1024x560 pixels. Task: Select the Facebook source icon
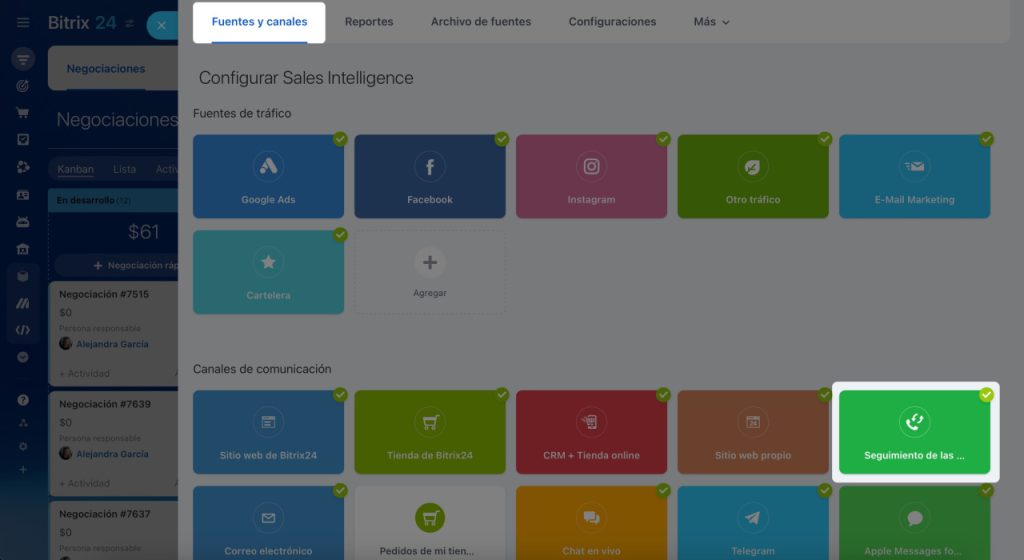click(430, 167)
